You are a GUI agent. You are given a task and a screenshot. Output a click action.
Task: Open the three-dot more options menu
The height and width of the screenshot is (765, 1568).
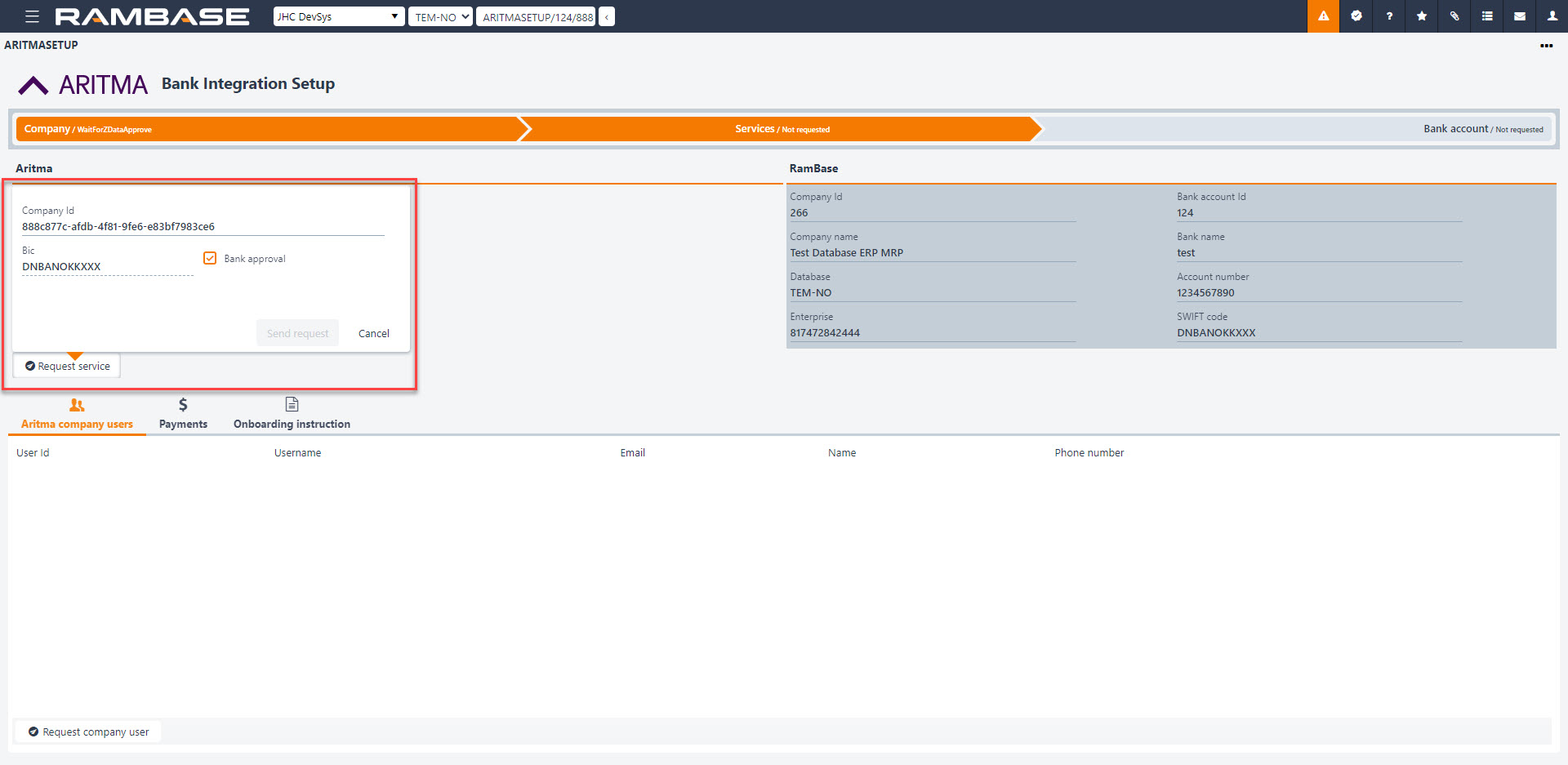[1546, 46]
